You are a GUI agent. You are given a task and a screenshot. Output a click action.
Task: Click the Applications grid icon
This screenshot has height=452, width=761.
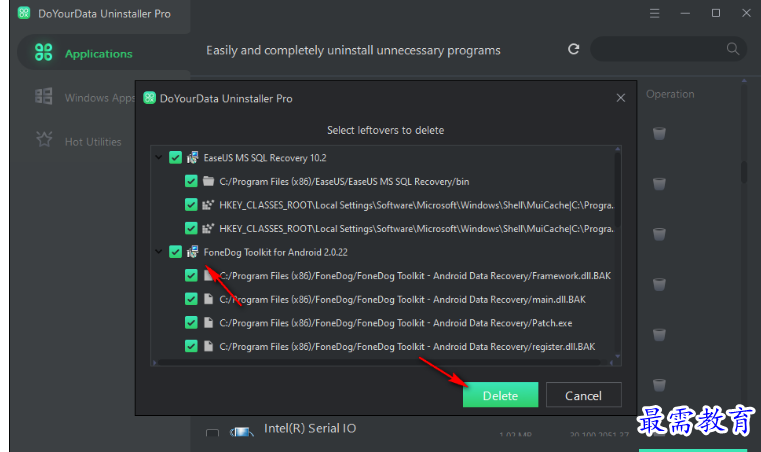coord(44,52)
